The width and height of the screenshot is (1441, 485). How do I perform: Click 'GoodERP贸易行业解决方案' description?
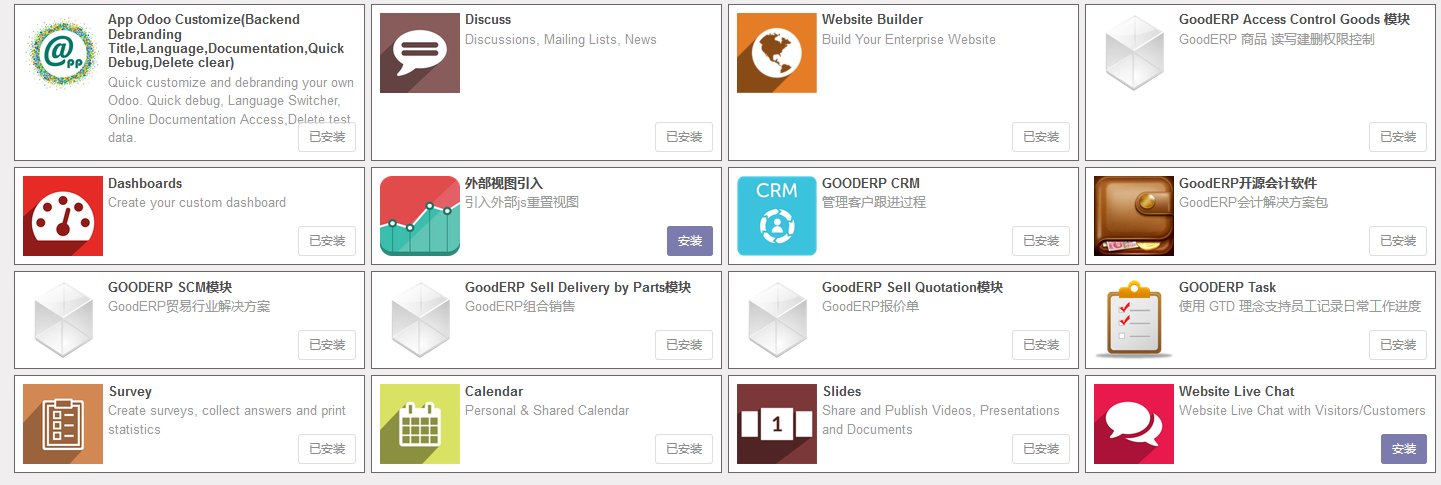click(x=189, y=306)
